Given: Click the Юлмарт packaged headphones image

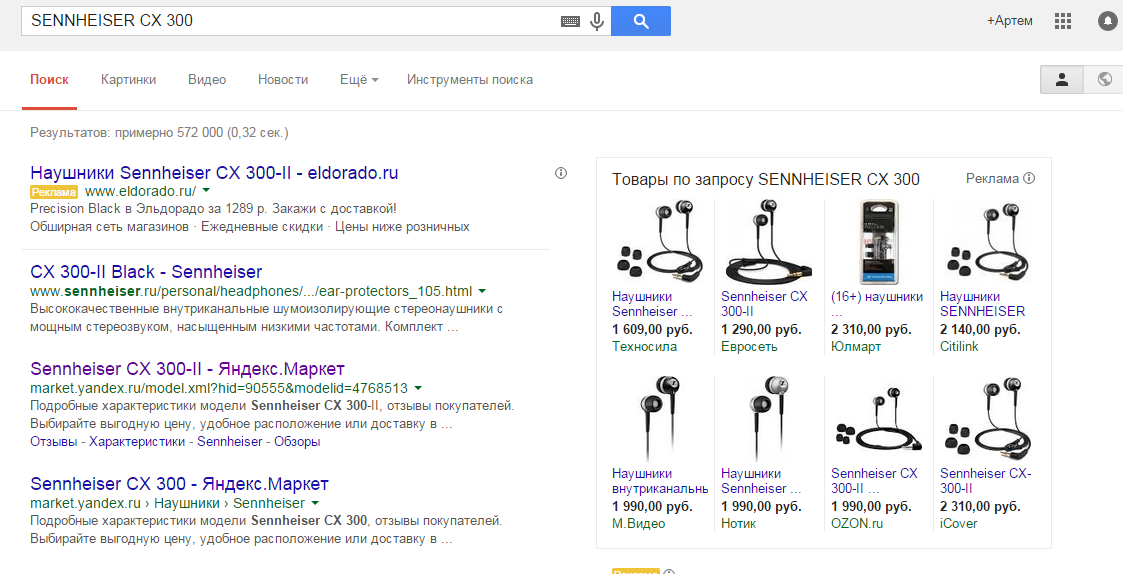Looking at the screenshot, I should click(x=879, y=241).
